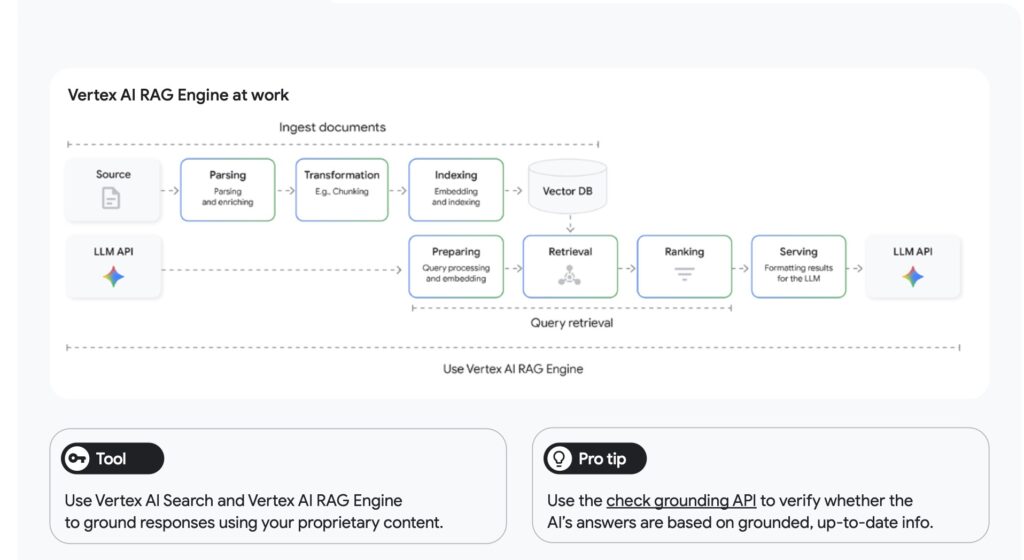
Task: Click the Vertex AI RAG Engine at work heading
Action: coord(178,95)
